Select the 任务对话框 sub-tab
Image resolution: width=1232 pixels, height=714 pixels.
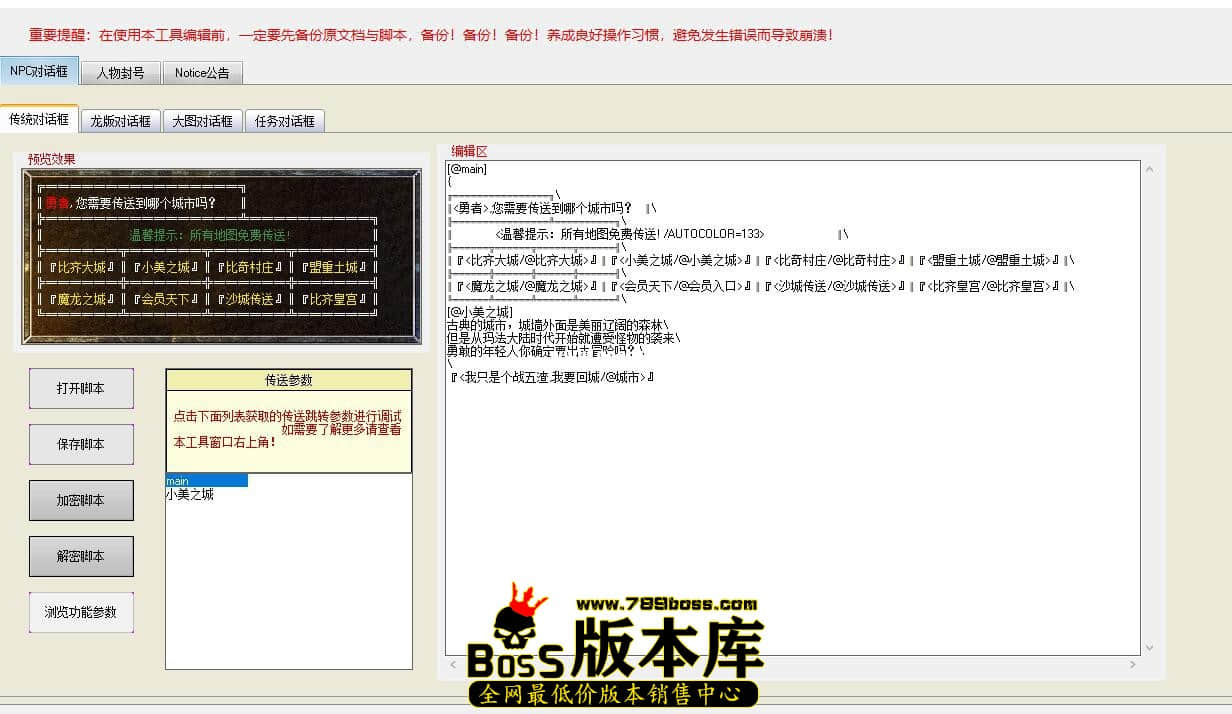coord(284,121)
